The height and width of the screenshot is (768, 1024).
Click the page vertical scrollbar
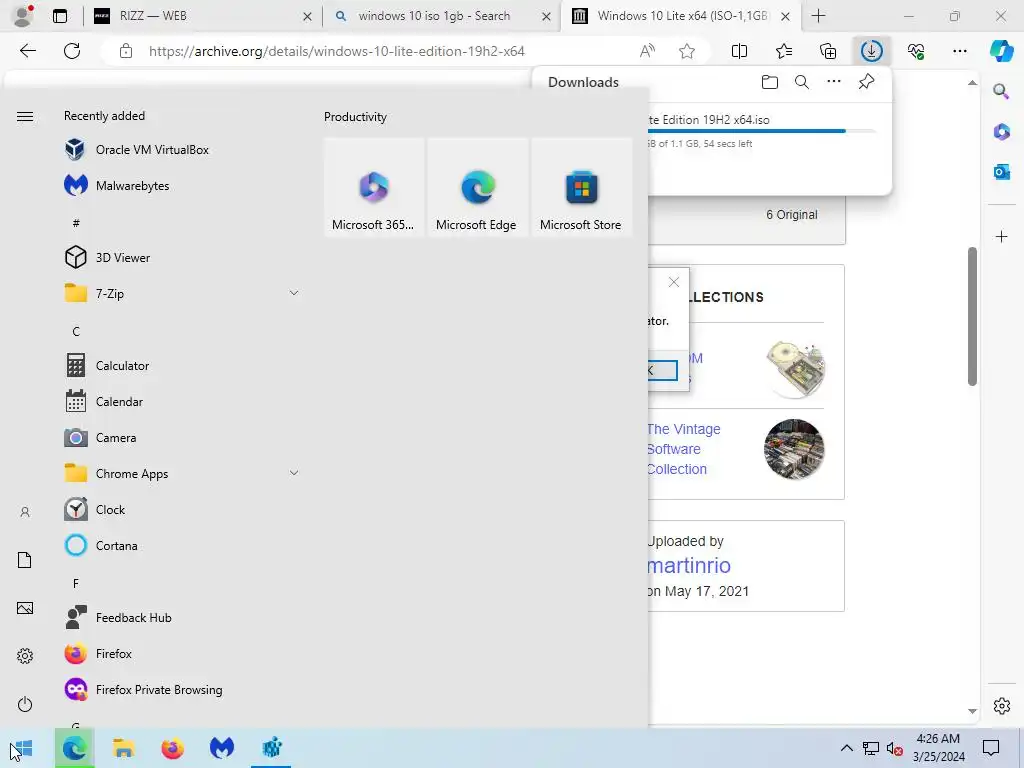[x=972, y=317]
